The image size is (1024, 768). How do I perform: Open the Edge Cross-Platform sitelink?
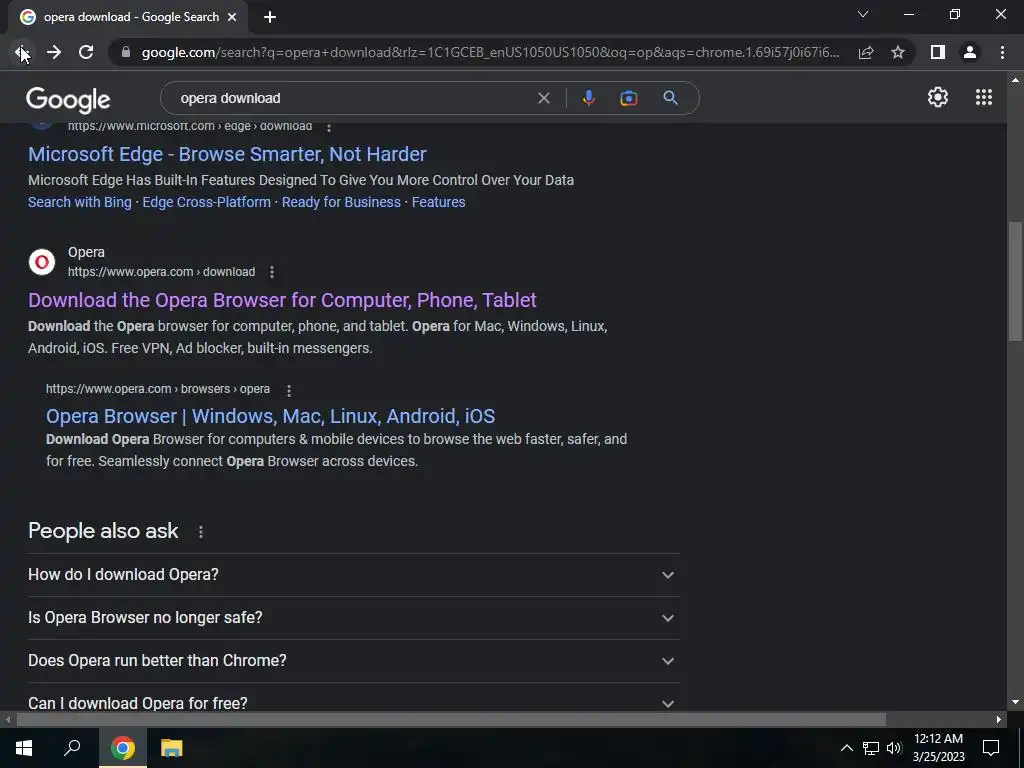coord(206,202)
